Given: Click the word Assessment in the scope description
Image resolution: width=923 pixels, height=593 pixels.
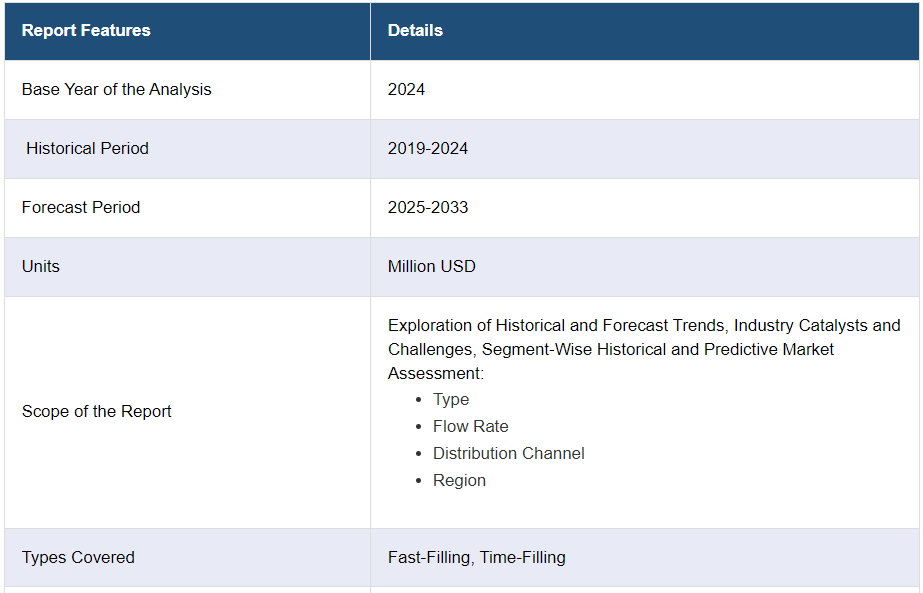Looking at the screenshot, I should (434, 374).
